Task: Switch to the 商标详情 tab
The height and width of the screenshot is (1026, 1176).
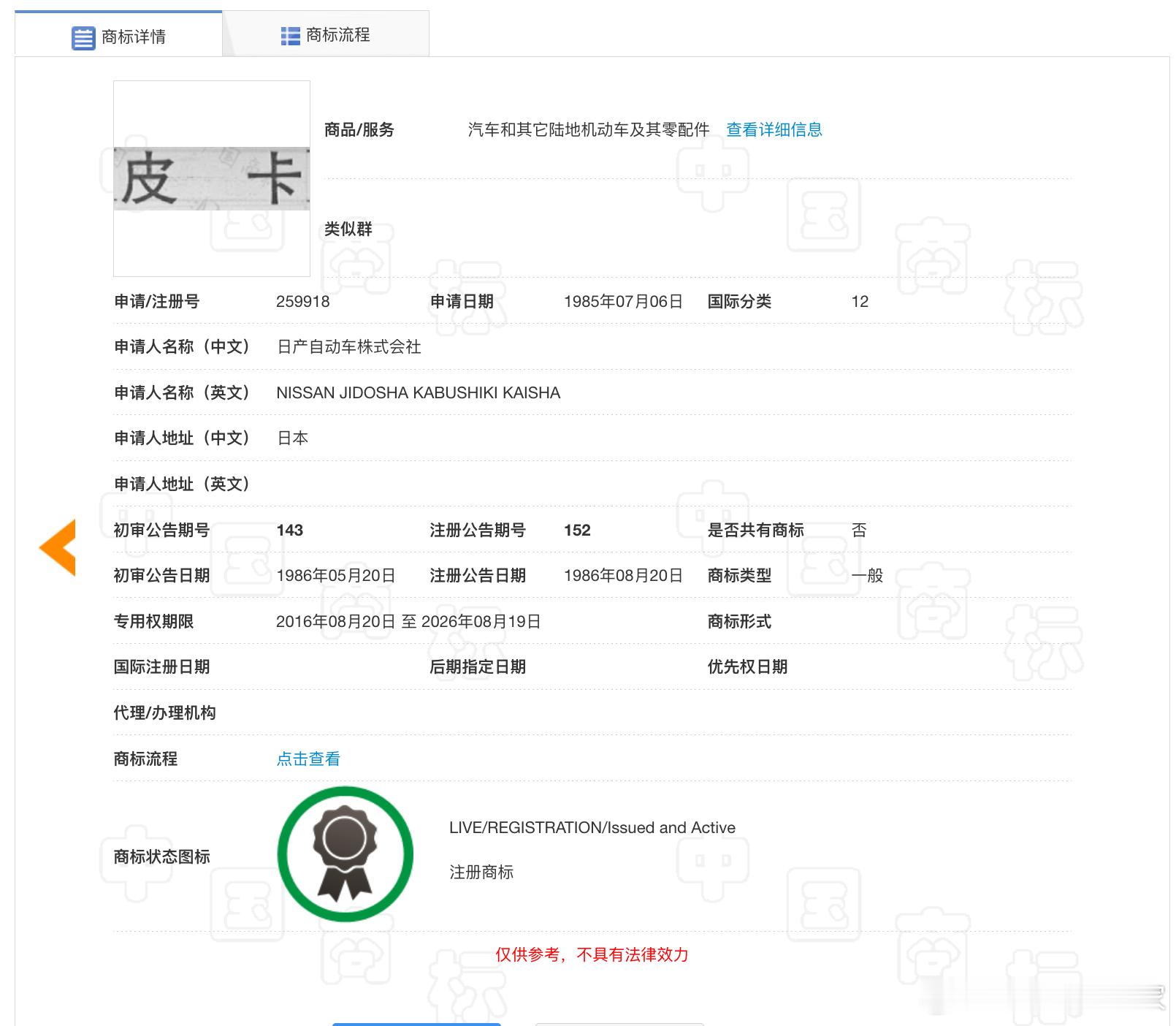Action: (x=118, y=34)
